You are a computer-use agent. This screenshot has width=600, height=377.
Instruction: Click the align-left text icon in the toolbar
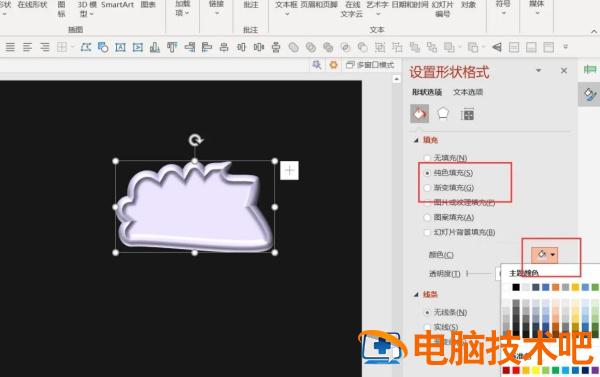tap(27, 47)
